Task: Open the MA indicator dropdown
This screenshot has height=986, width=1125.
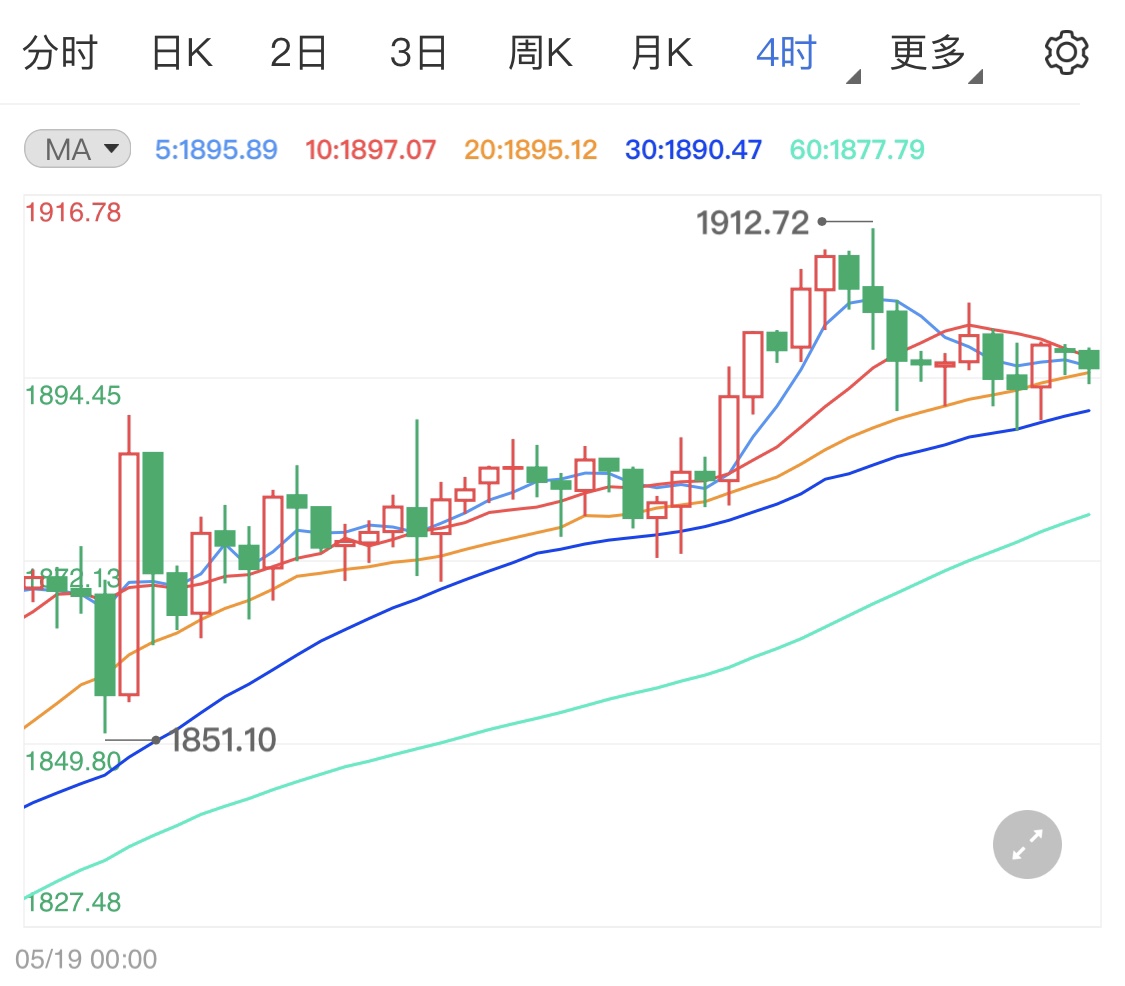Action: [77, 149]
